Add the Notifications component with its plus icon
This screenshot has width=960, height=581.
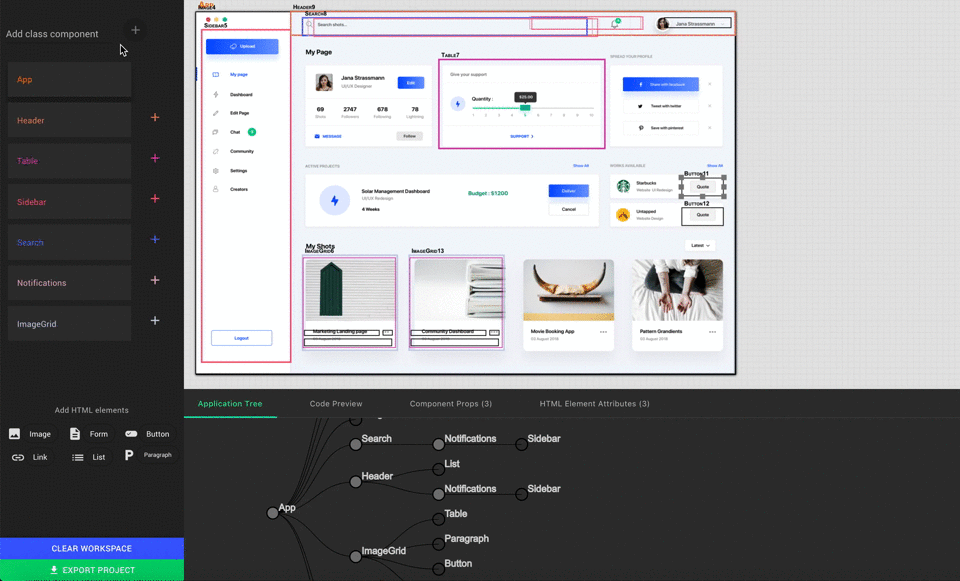(x=155, y=280)
